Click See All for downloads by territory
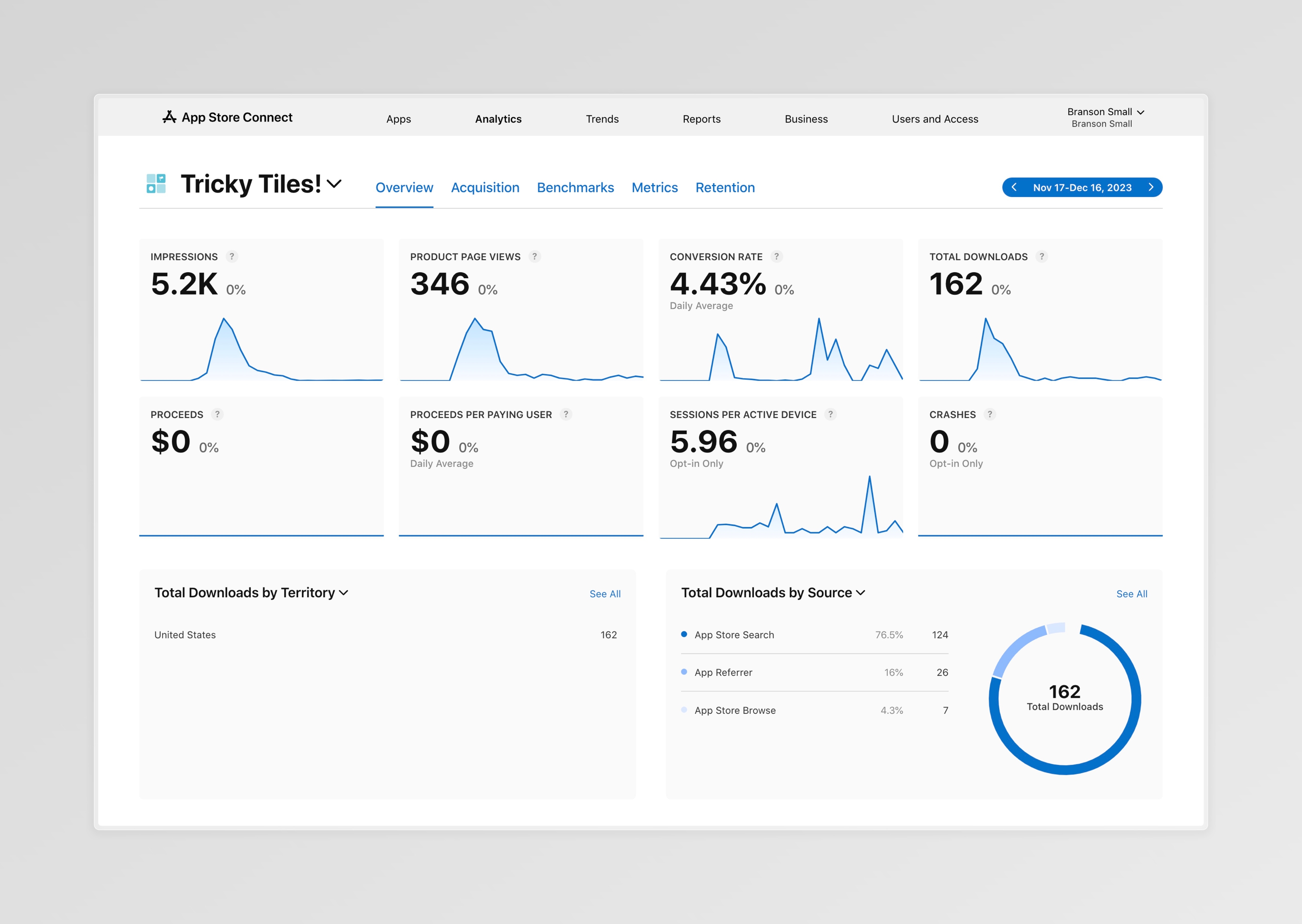Screen dimensions: 1302x924 [604, 594]
